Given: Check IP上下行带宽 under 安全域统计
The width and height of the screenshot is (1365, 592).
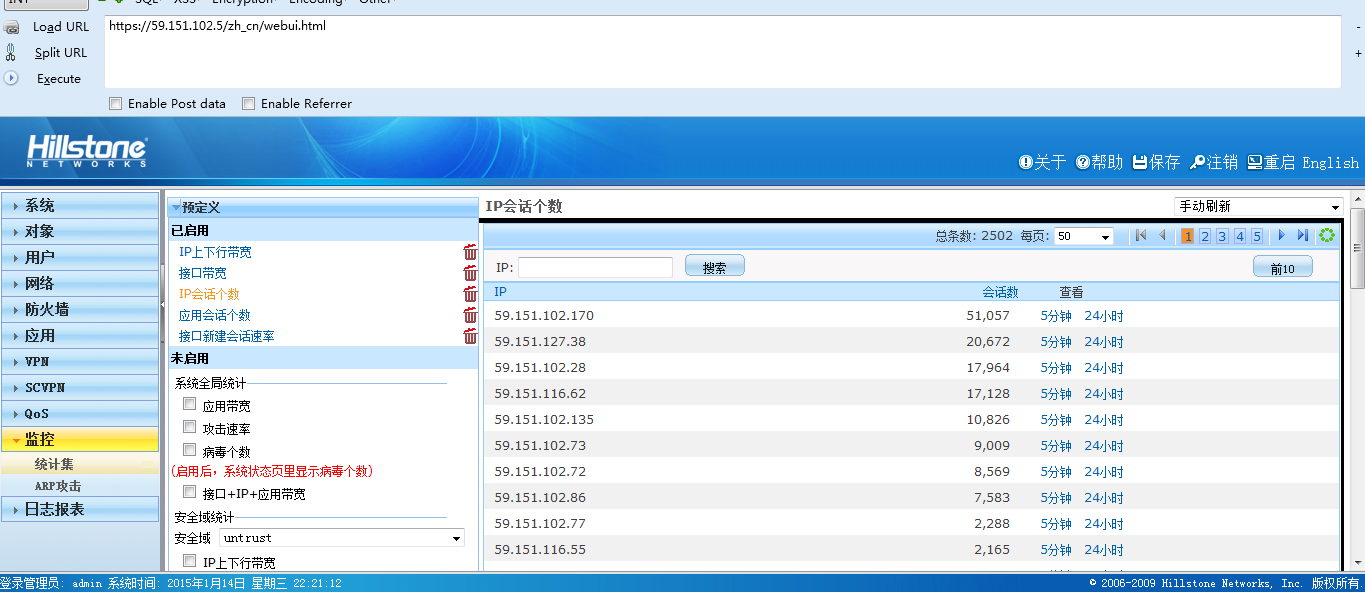Looking at the screenshot, I should [x=189, y=561].
